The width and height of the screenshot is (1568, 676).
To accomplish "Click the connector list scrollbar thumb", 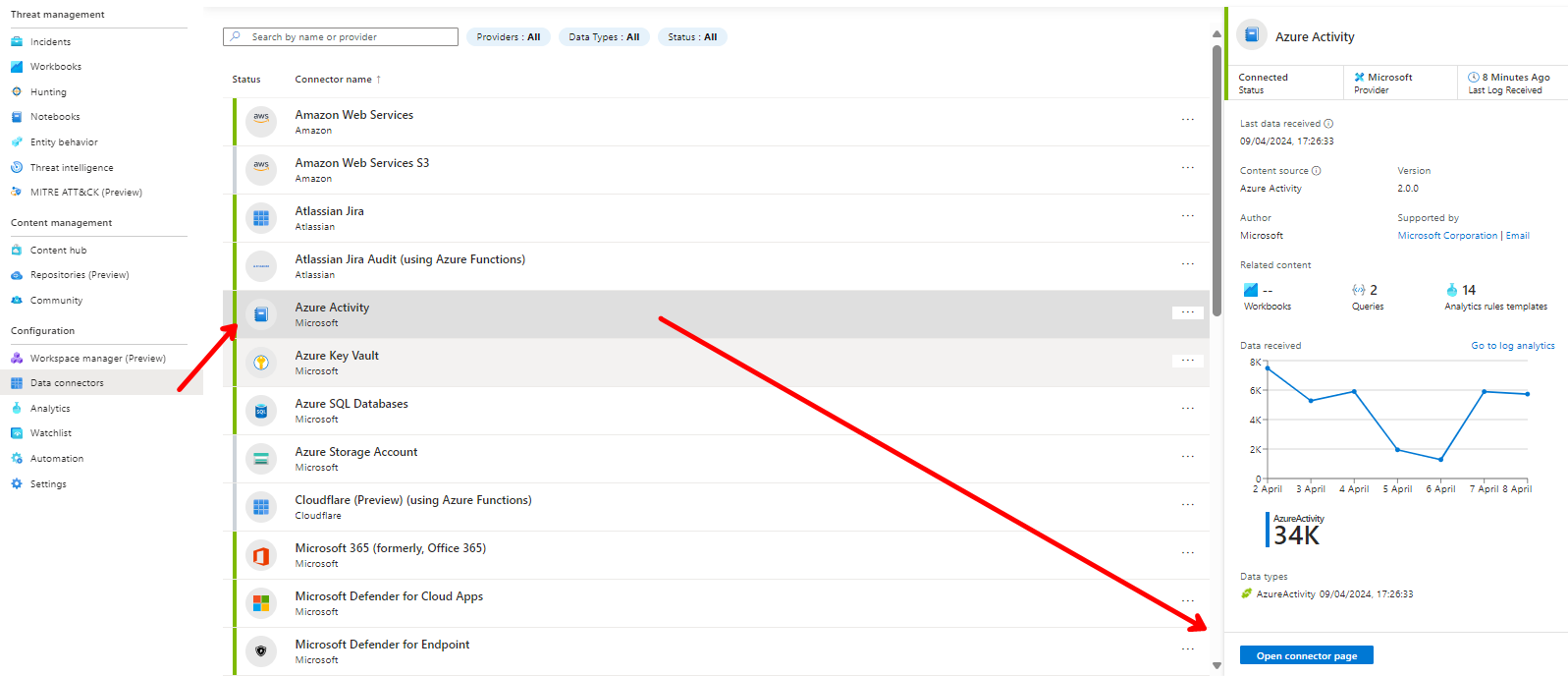I will pos(1217,181).
